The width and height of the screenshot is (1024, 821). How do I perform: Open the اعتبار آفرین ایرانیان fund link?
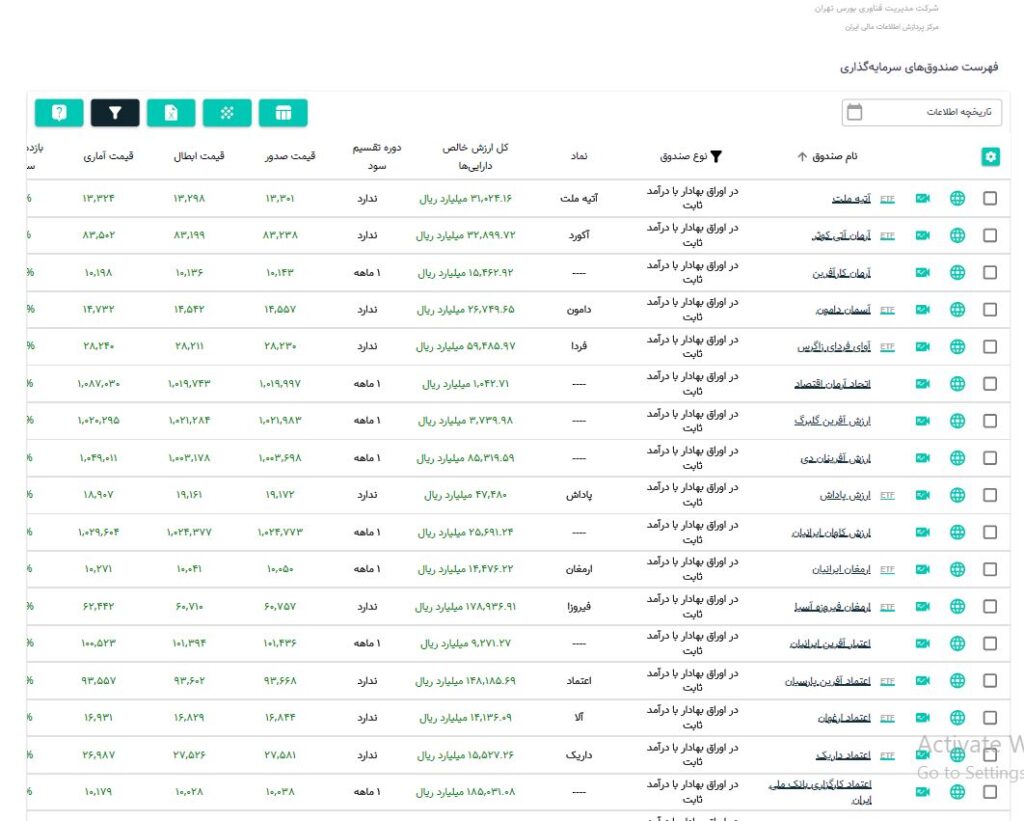click(830, 644)
